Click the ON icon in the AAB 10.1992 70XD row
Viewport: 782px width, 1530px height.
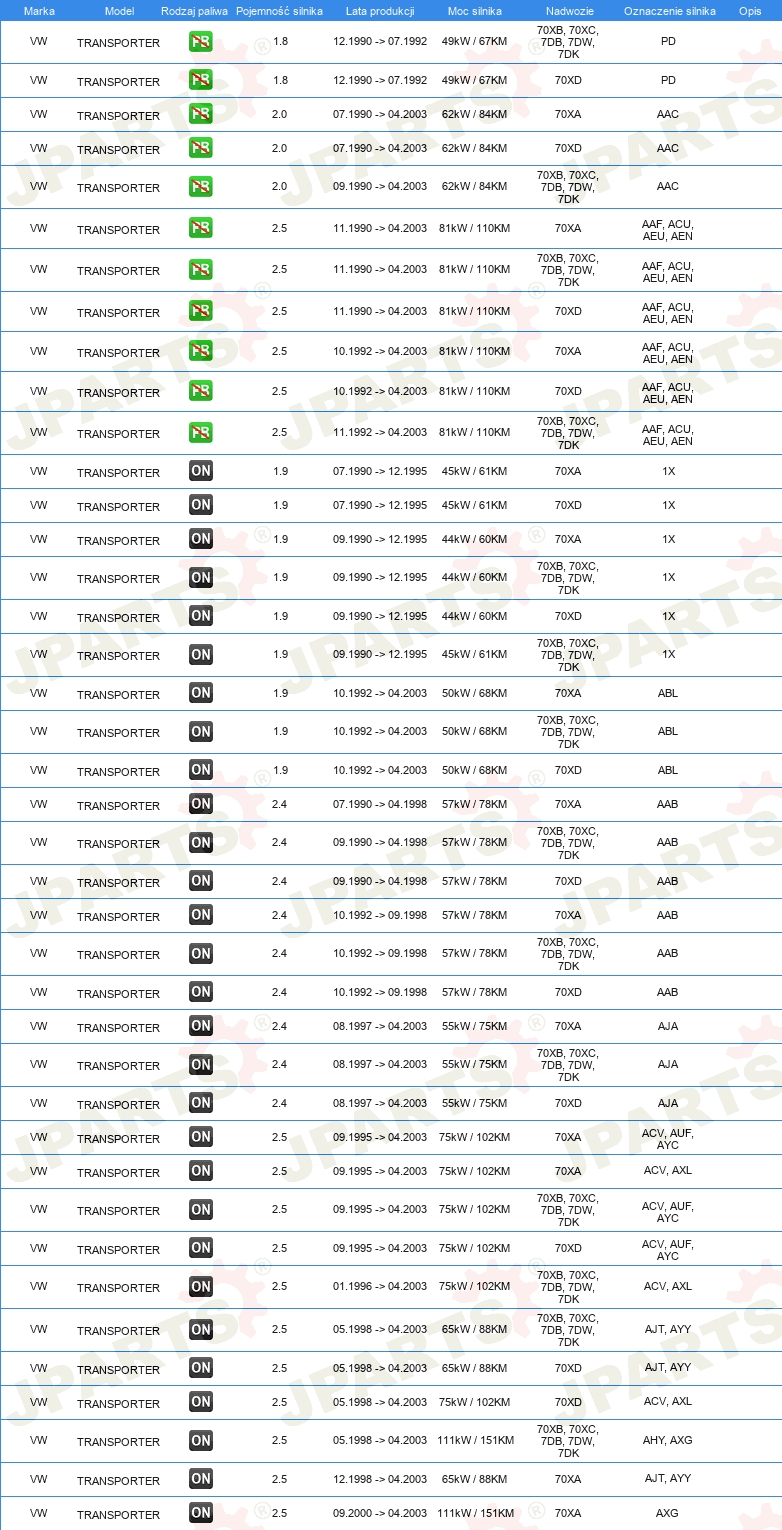point(201,992)
